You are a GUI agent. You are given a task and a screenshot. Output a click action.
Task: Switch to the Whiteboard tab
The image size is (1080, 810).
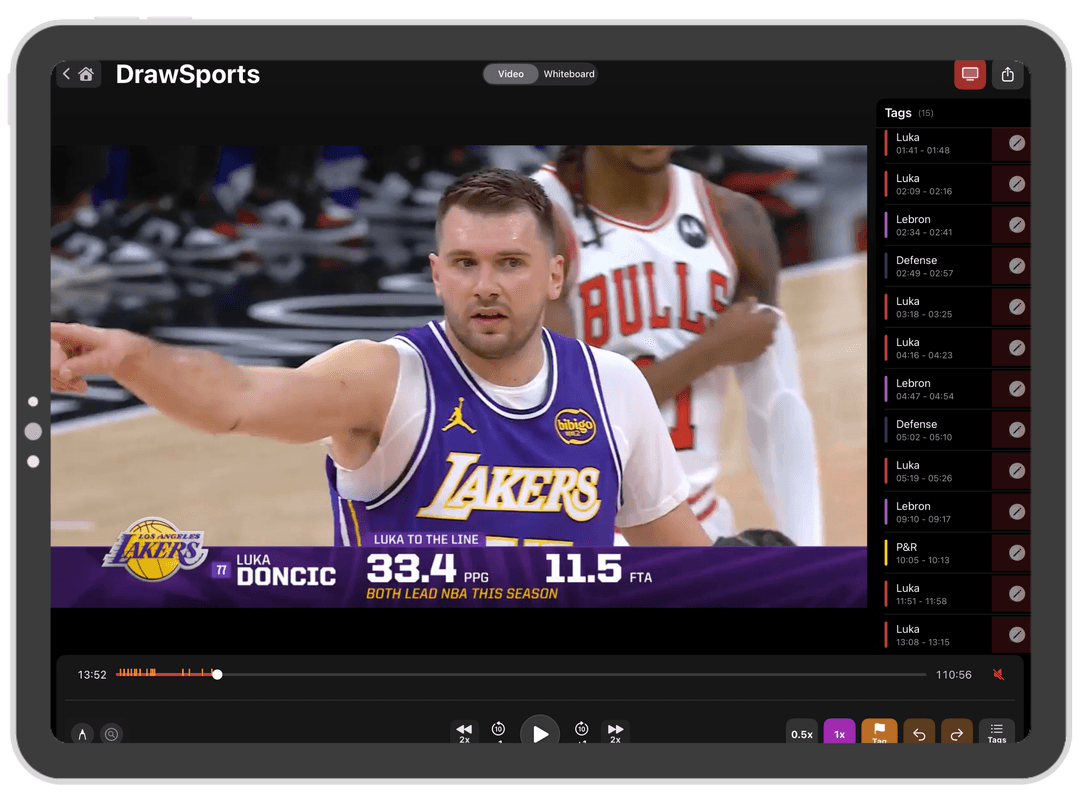click(567, 73)
